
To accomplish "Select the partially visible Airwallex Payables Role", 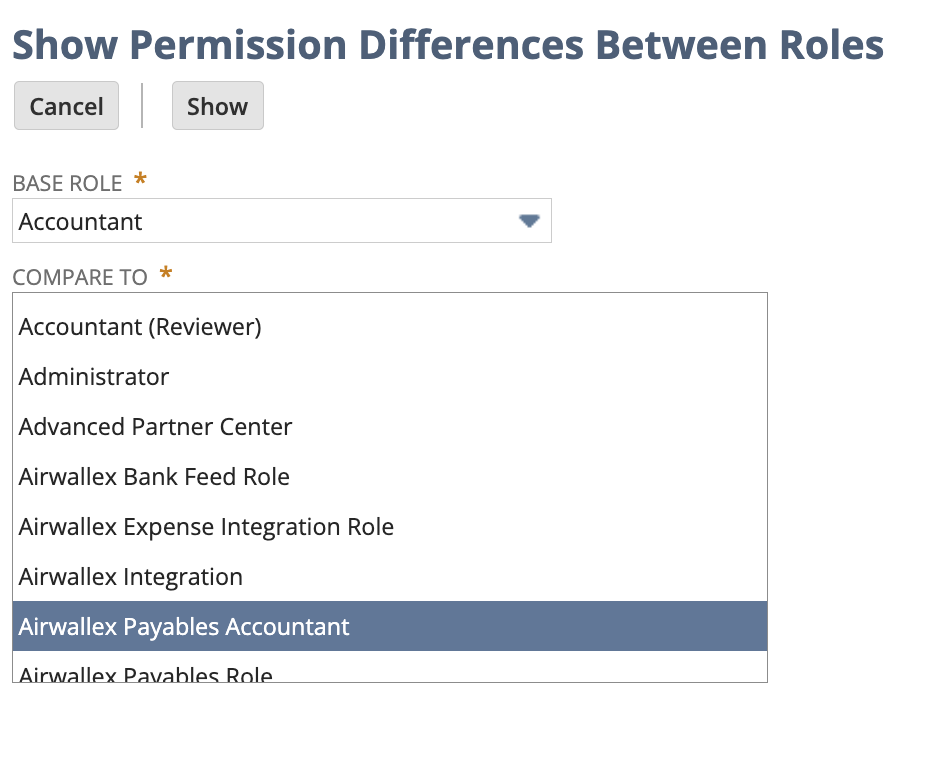I will click(x=146, y=674).
